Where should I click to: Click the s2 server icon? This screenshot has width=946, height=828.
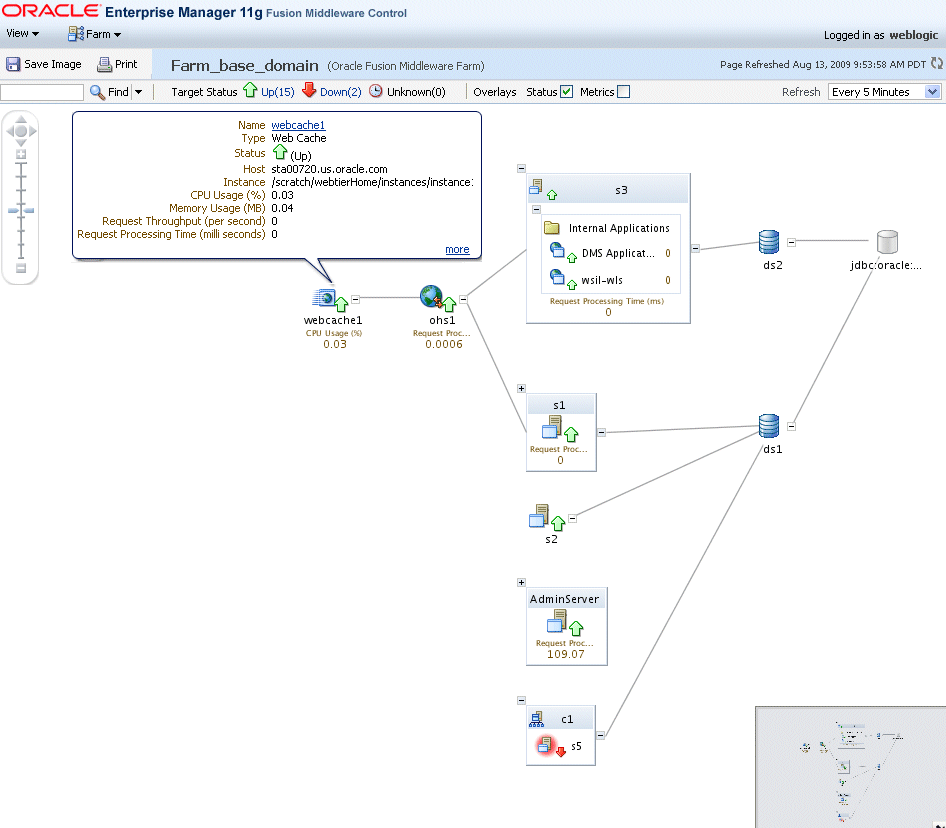[x=539, y=516]
